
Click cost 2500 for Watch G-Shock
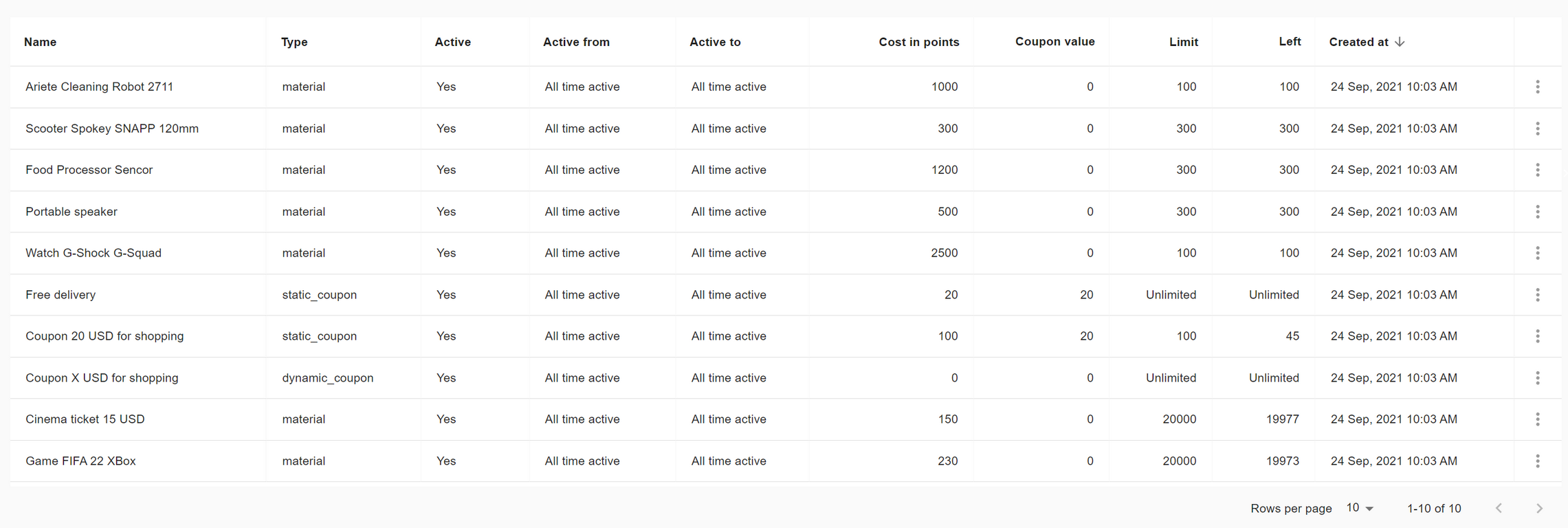coord(944,253)
